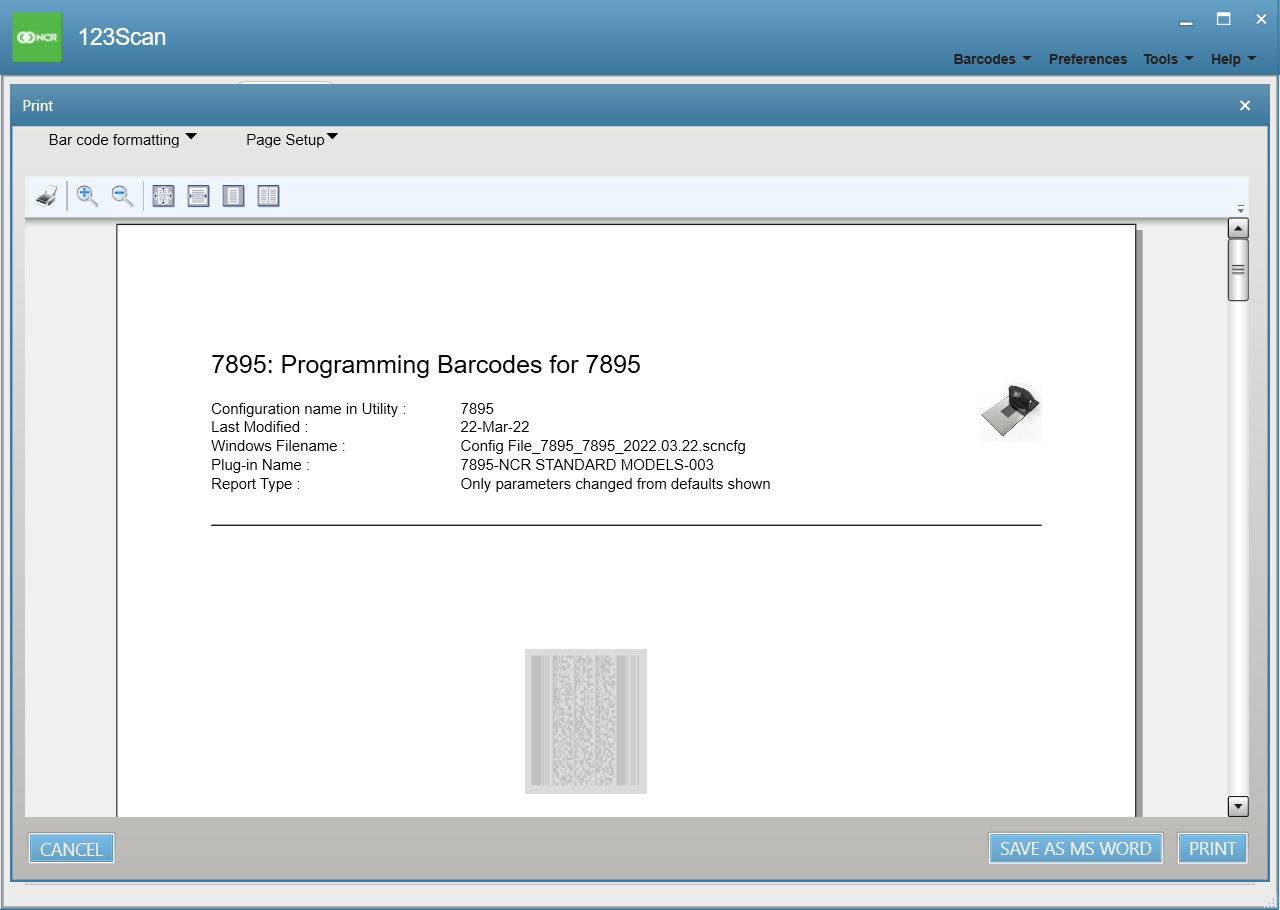
Task: Zoom out of the print preview
Action: coord(122,196)
